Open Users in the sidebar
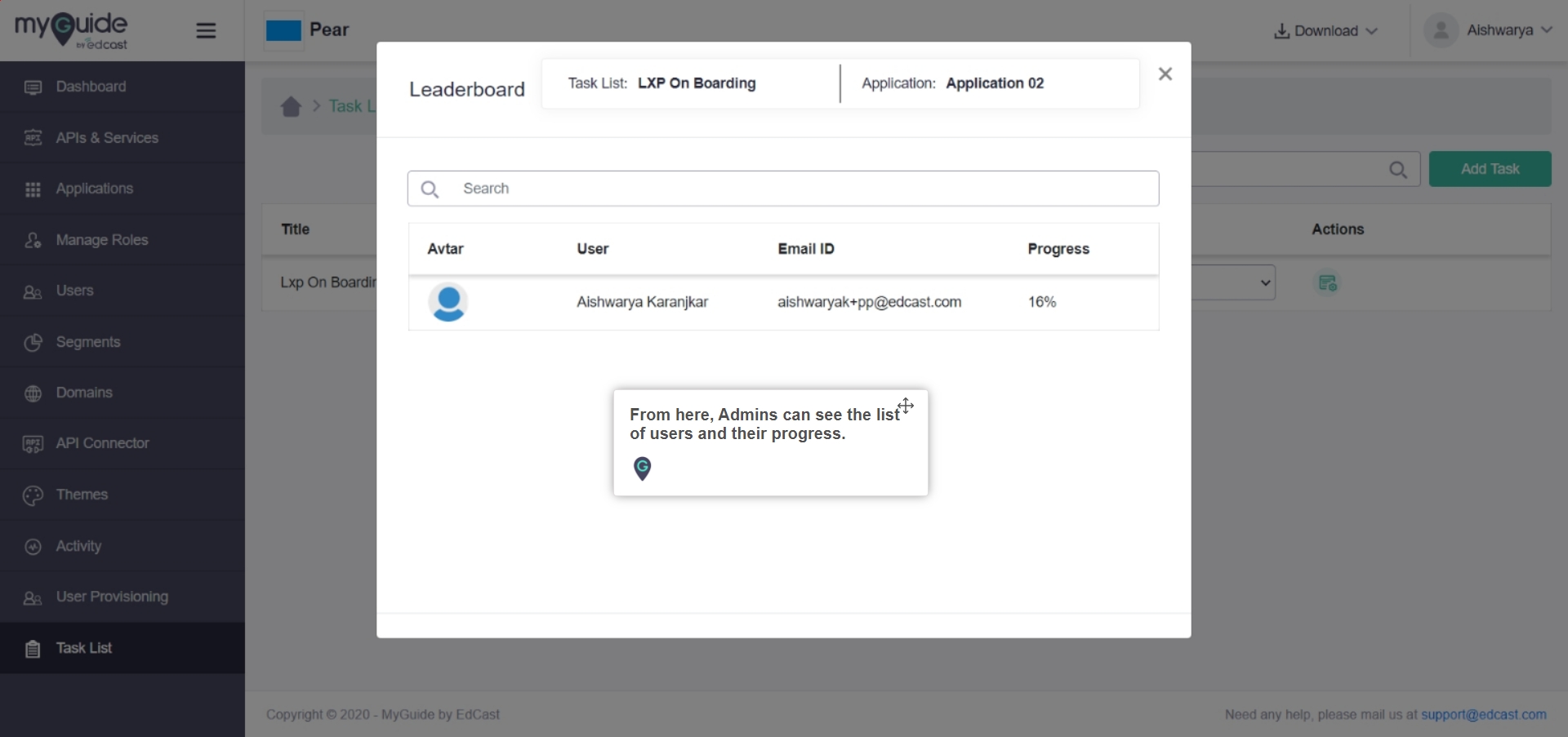This screenshot has height=737, width=1568. [122, 291]
